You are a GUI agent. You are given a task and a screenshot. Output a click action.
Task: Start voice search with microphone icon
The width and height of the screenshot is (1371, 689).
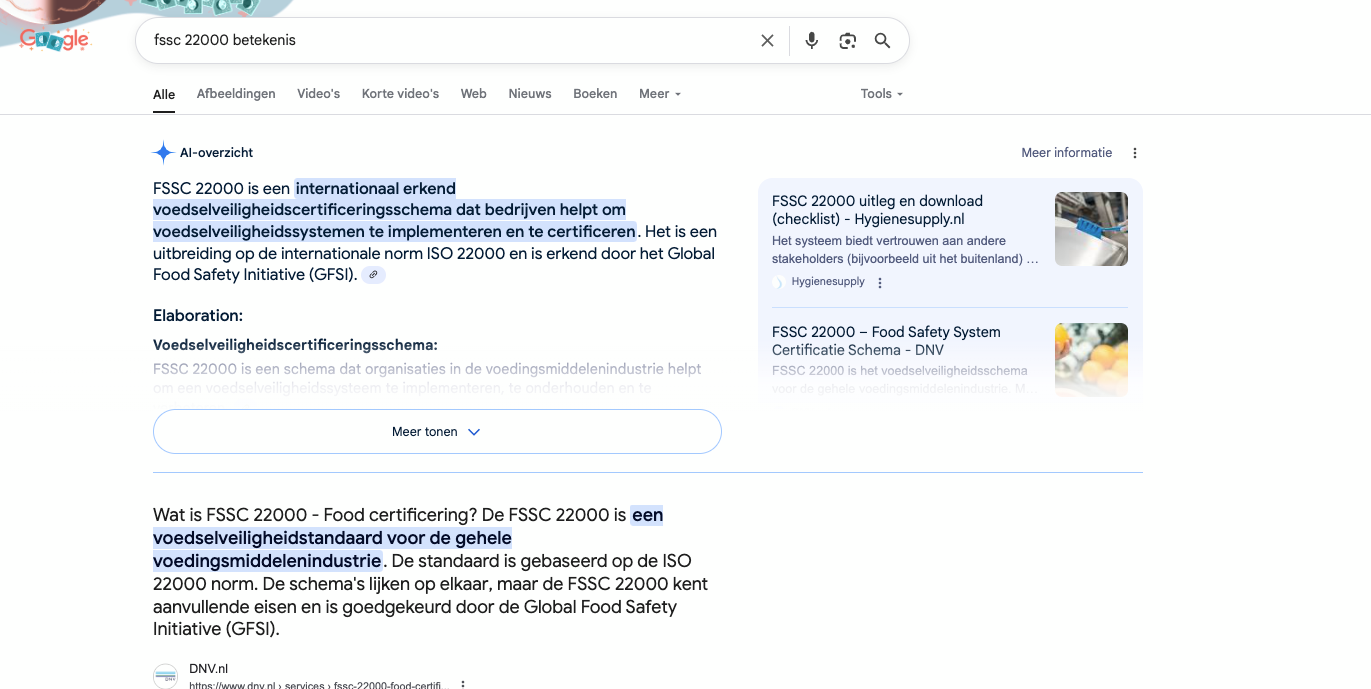point(812,41)
